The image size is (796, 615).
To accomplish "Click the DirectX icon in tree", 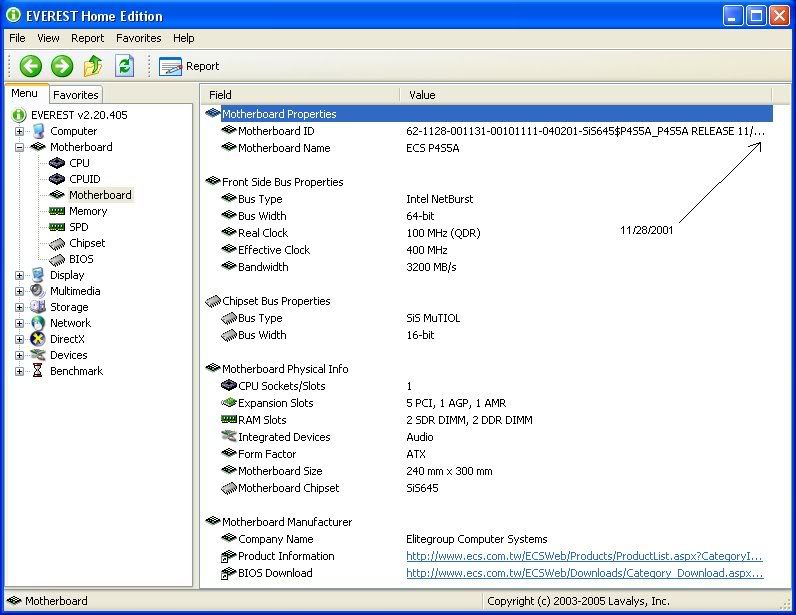I will tap(38, 339).
